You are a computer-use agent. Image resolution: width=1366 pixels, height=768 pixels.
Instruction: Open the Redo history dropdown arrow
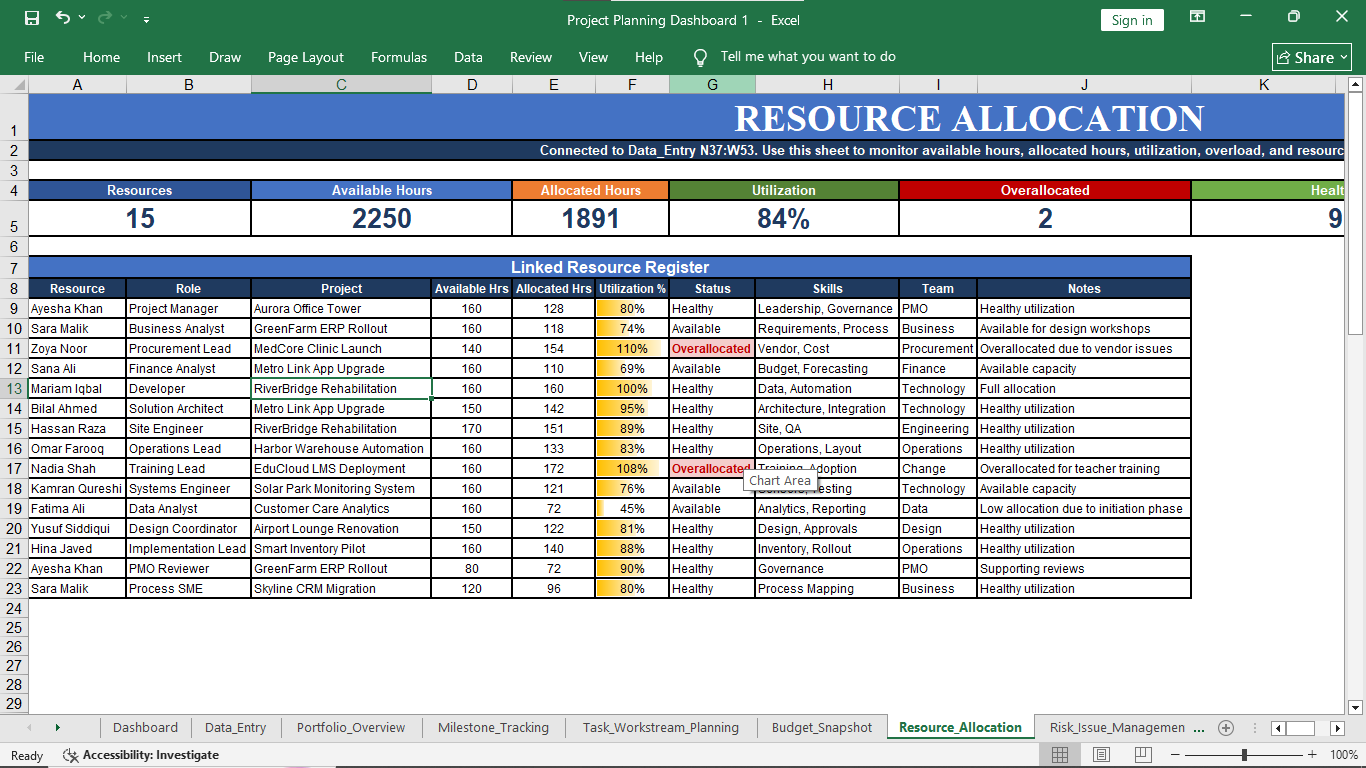click(x=124, y=19)
